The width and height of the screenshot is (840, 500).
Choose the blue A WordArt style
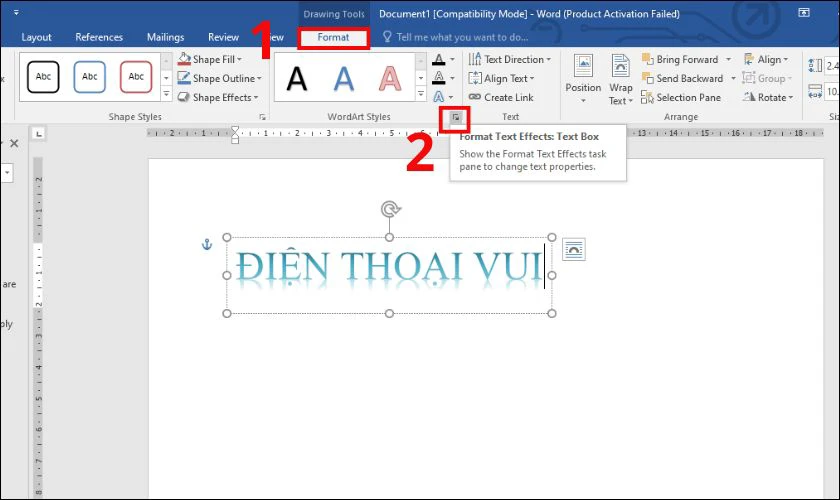pyautogui.click(x=343, y=78)
